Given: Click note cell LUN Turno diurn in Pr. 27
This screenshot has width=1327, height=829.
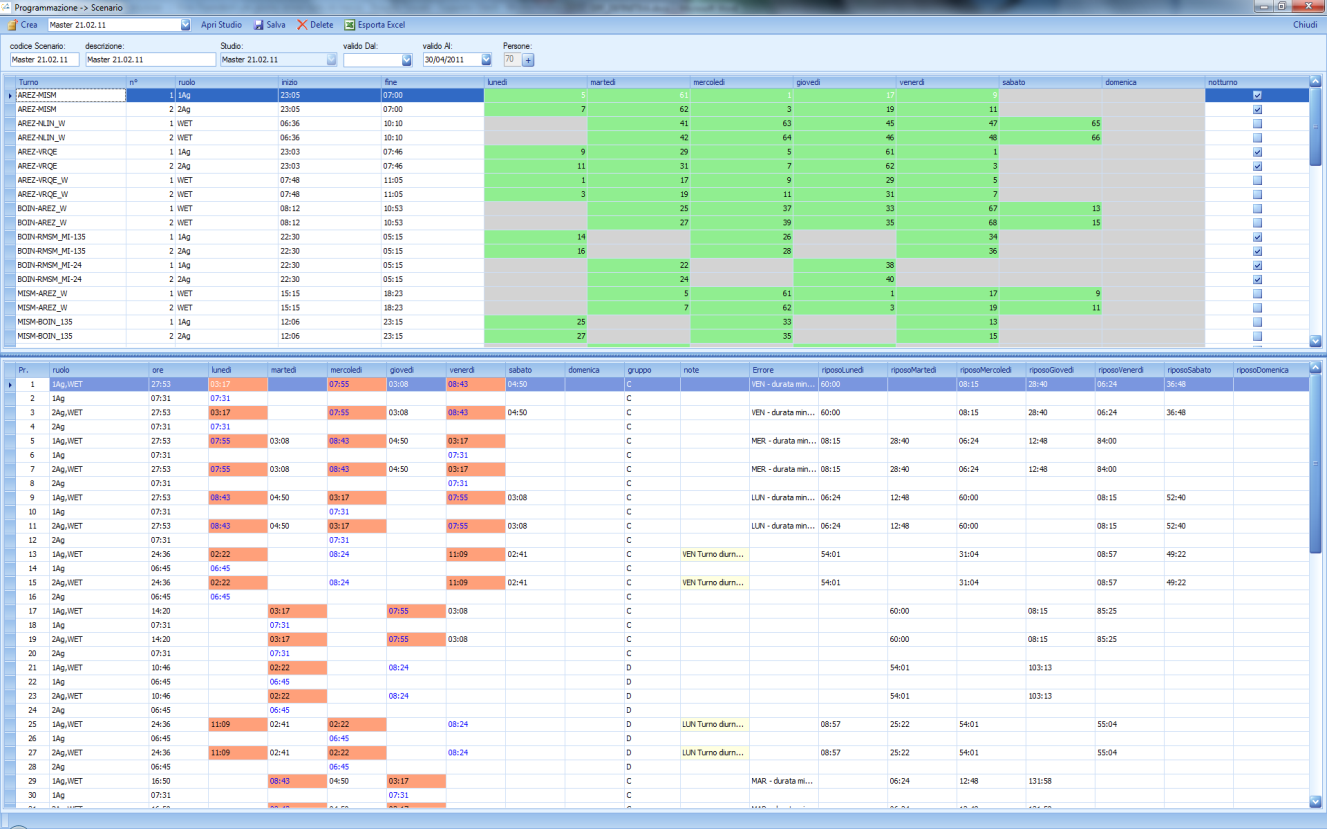Looking at the screenshot, I should (x=714, y=753).
